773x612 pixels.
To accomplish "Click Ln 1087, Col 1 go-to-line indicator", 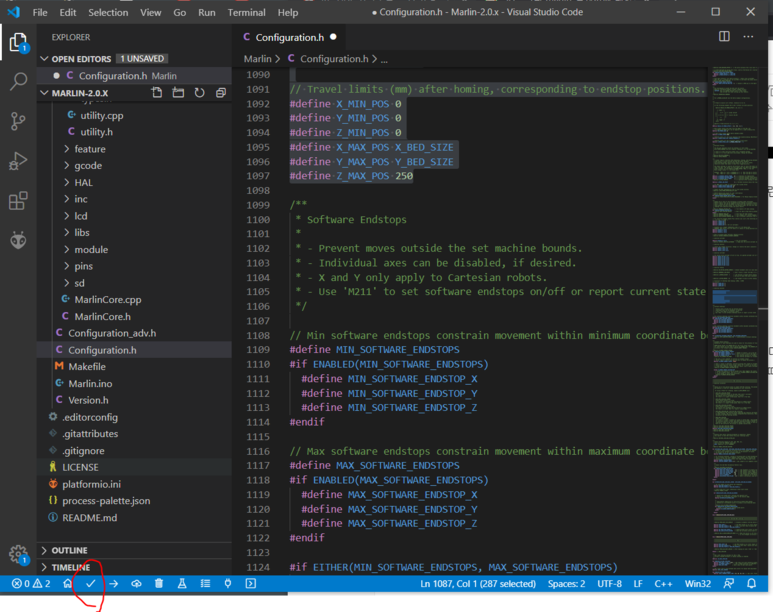I will pos(478,584).
